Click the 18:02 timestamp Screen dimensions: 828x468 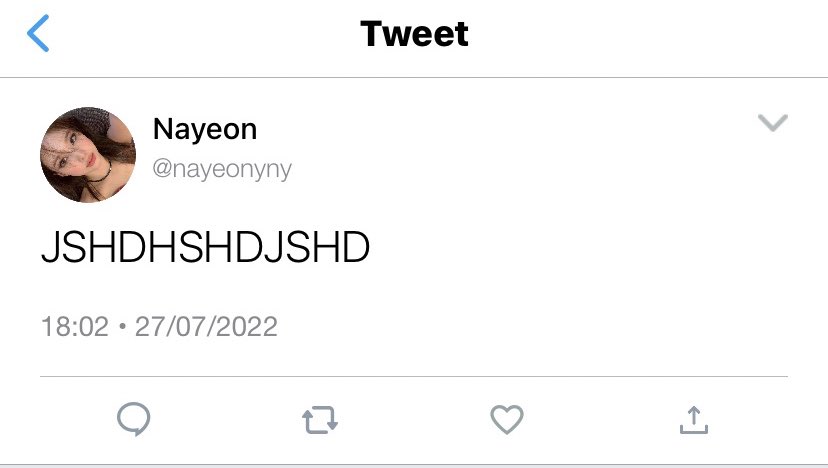[75, 326]
